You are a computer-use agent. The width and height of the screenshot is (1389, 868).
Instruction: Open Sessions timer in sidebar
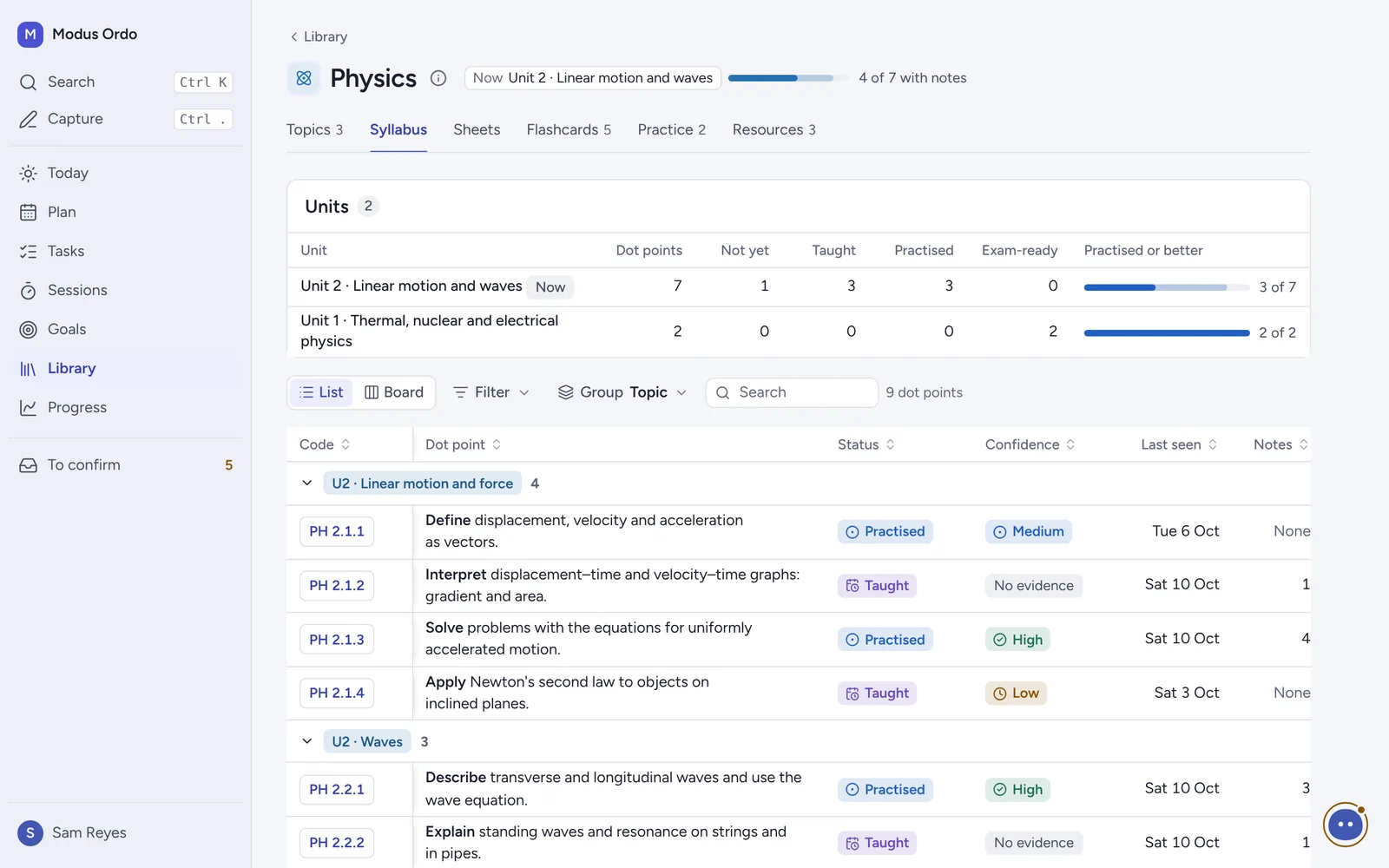[125, 290]
